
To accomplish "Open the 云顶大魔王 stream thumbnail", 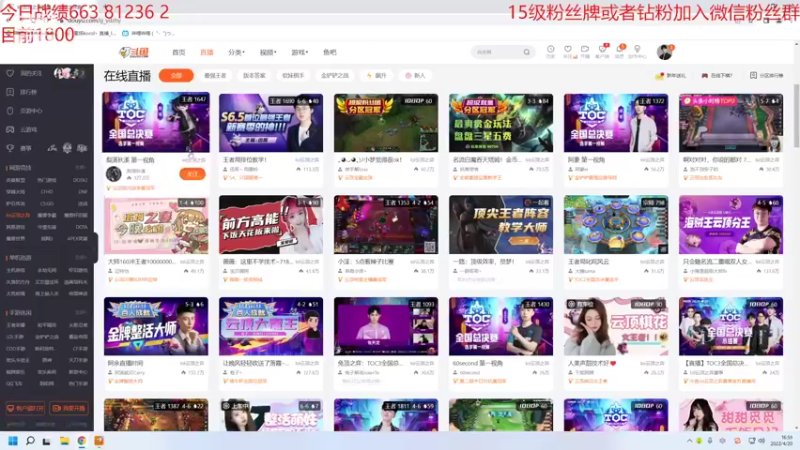I will point(271,327).
